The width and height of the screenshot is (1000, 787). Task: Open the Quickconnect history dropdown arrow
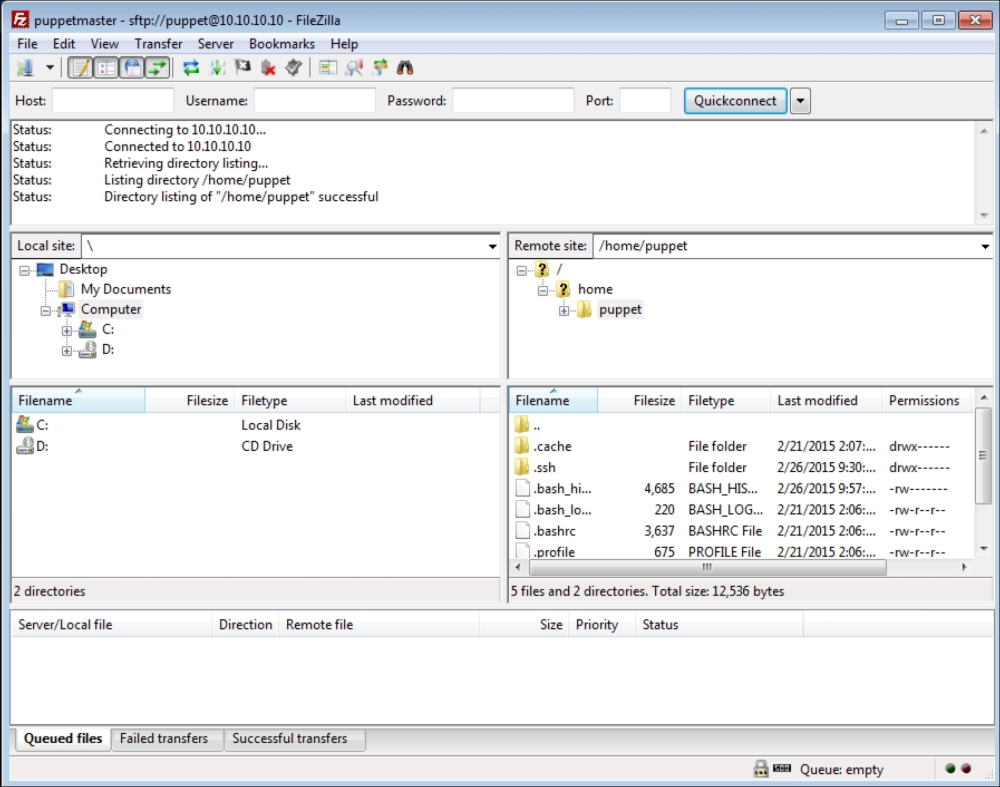[x=800, y=101]
